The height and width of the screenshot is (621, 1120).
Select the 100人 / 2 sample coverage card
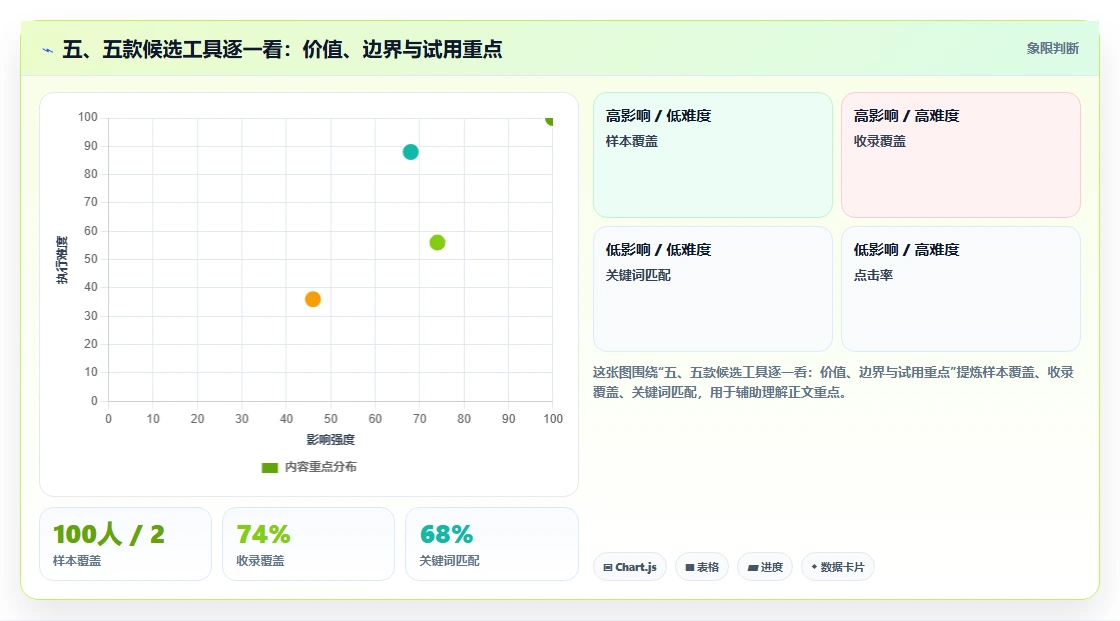tap(126, 544)
